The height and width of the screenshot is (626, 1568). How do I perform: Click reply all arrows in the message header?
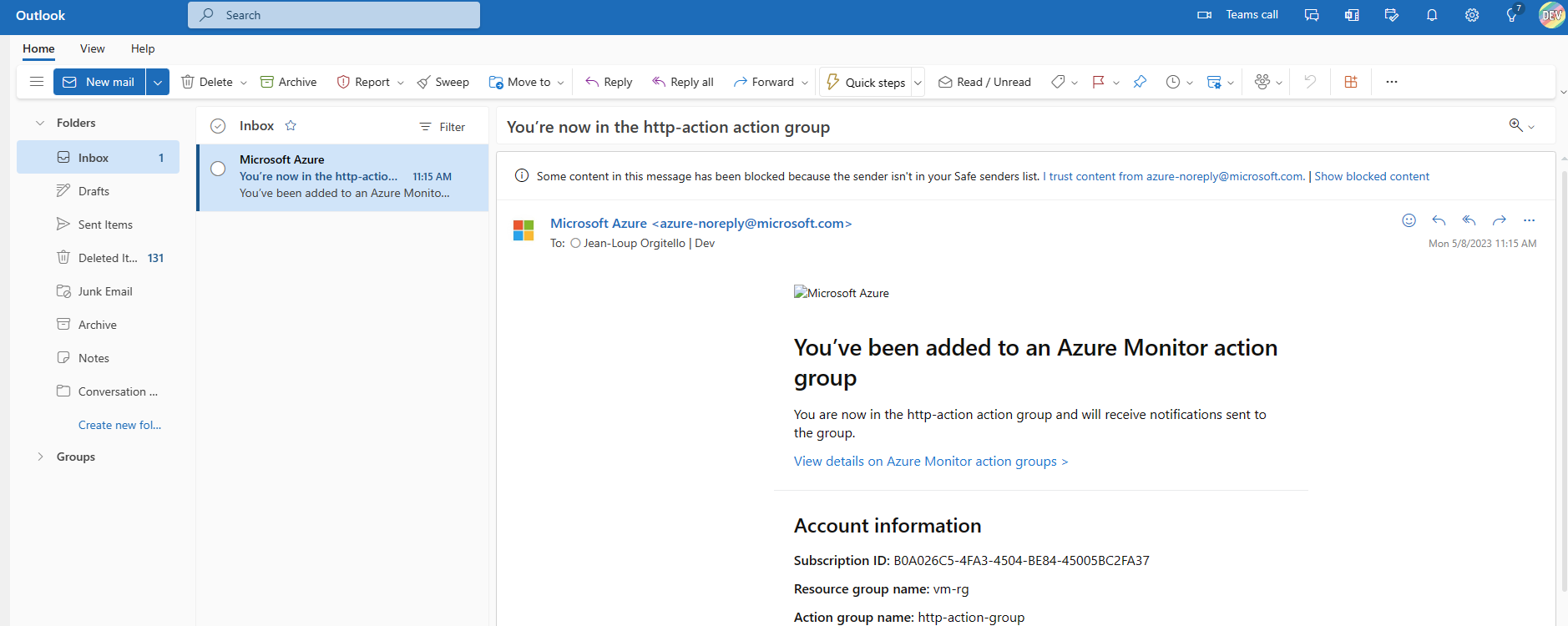[1469, 220]
